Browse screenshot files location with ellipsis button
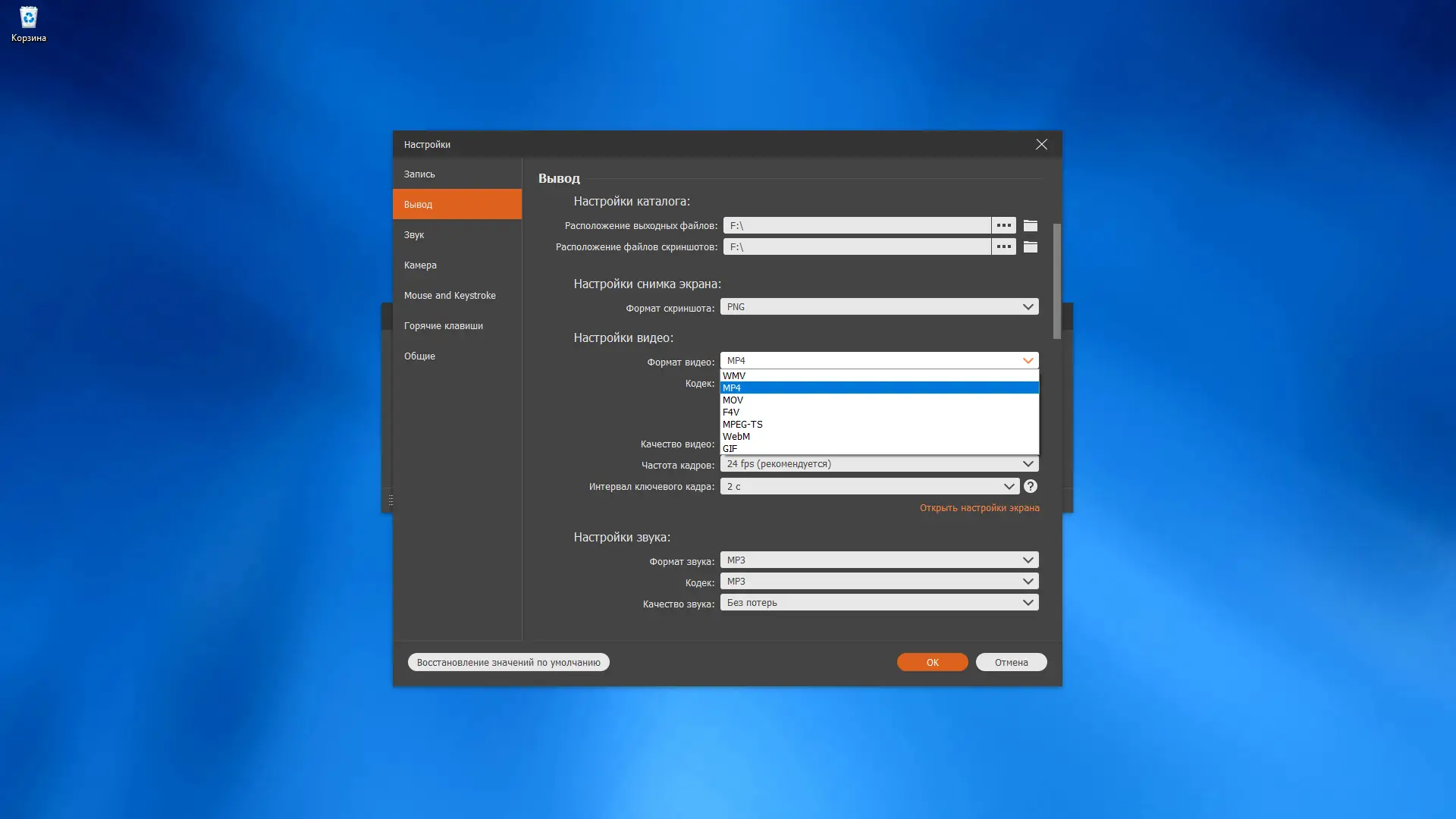The image size is (1456, 819). pyautogui.click(x=1003, y=247)
